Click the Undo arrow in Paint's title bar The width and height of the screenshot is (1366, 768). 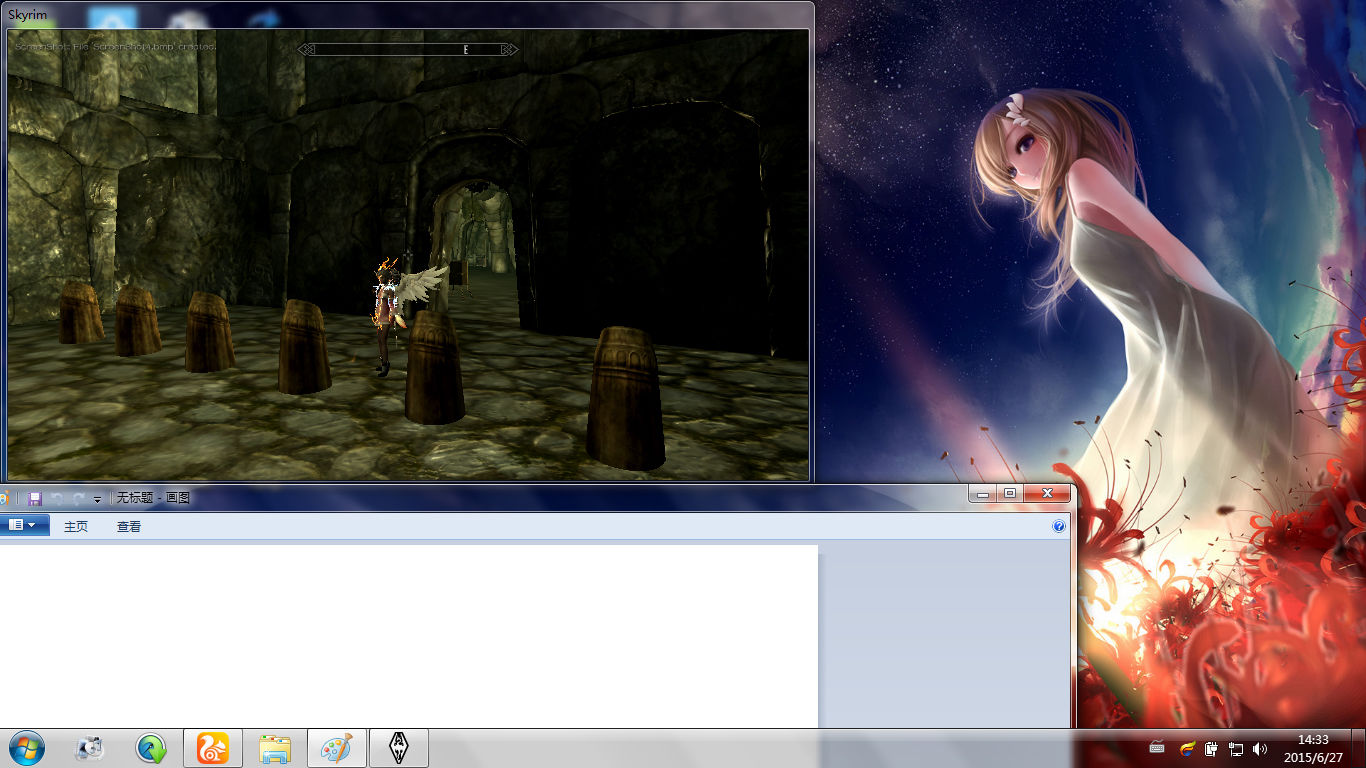tap(57, 498)
